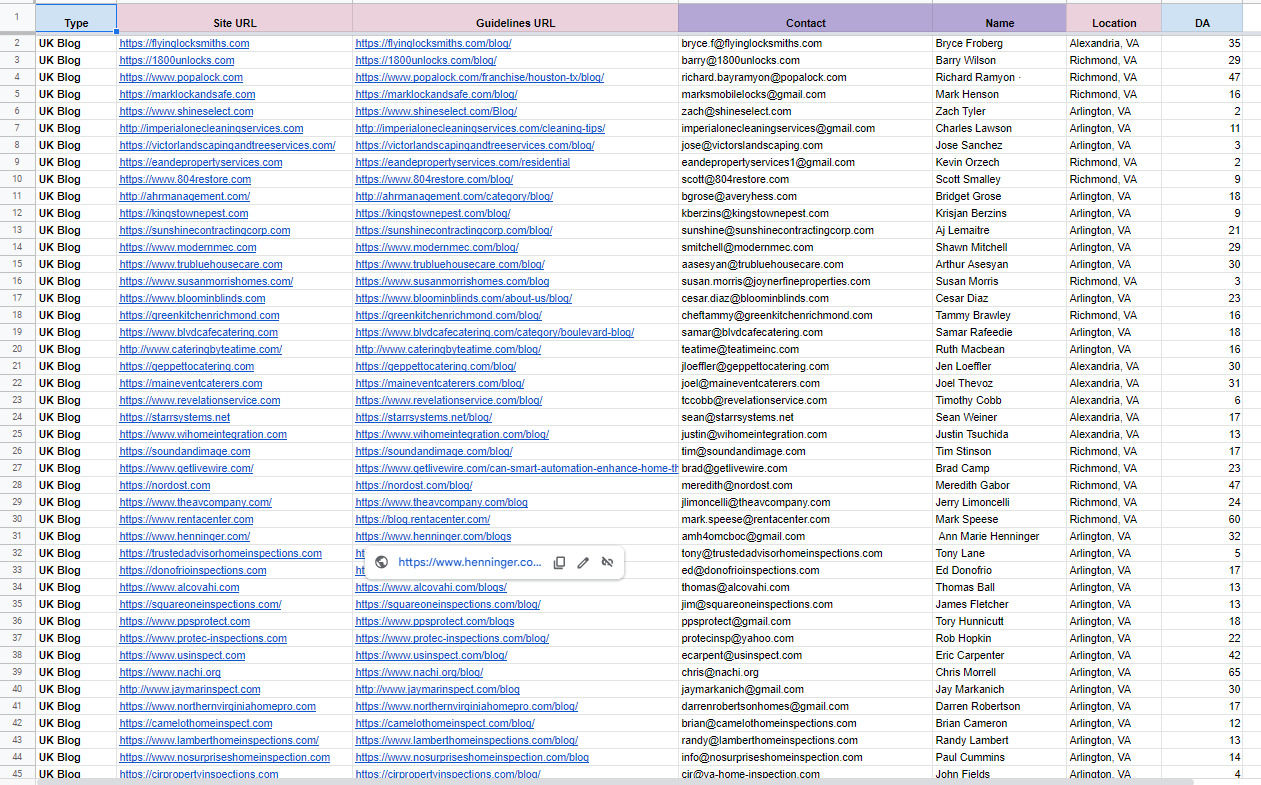Select the DA value 60 for Mark Speese

click(x=1202, y=519)
